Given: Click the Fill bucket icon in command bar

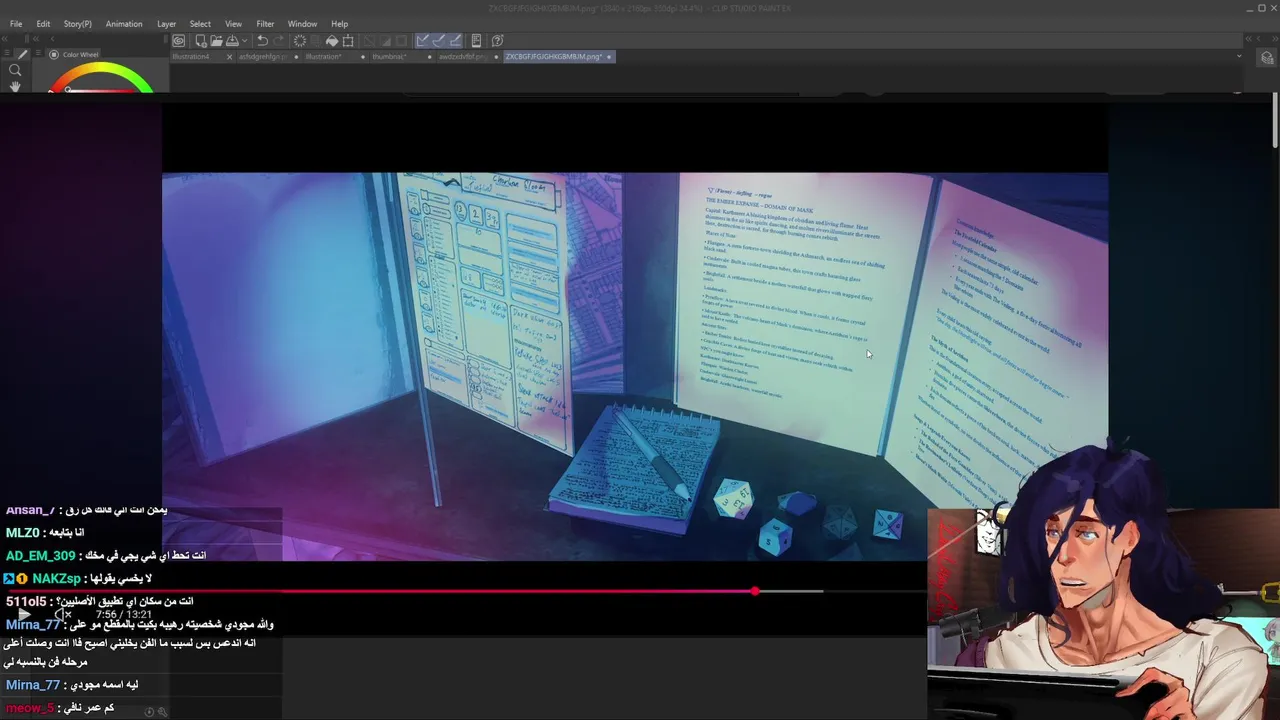Looking at the screenshot, I should point(332,41).
